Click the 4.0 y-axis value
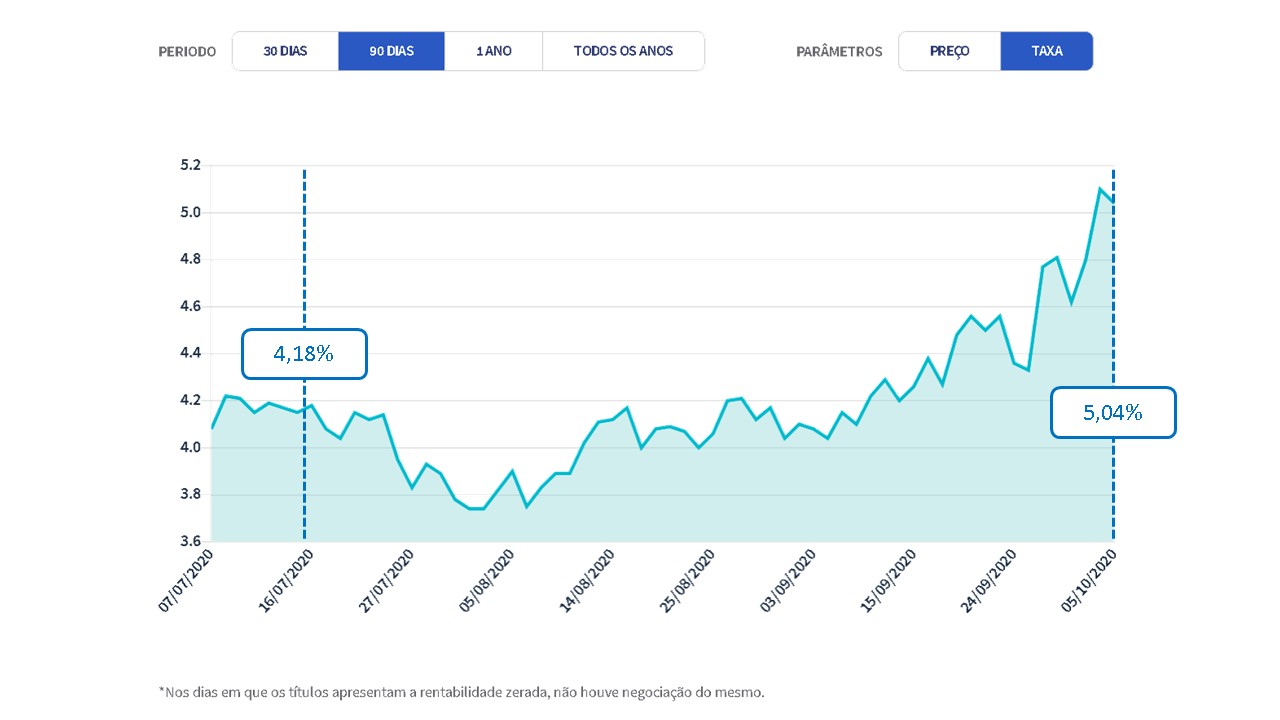Screen dimensions: 1280x720 click(x=191, y=447)
